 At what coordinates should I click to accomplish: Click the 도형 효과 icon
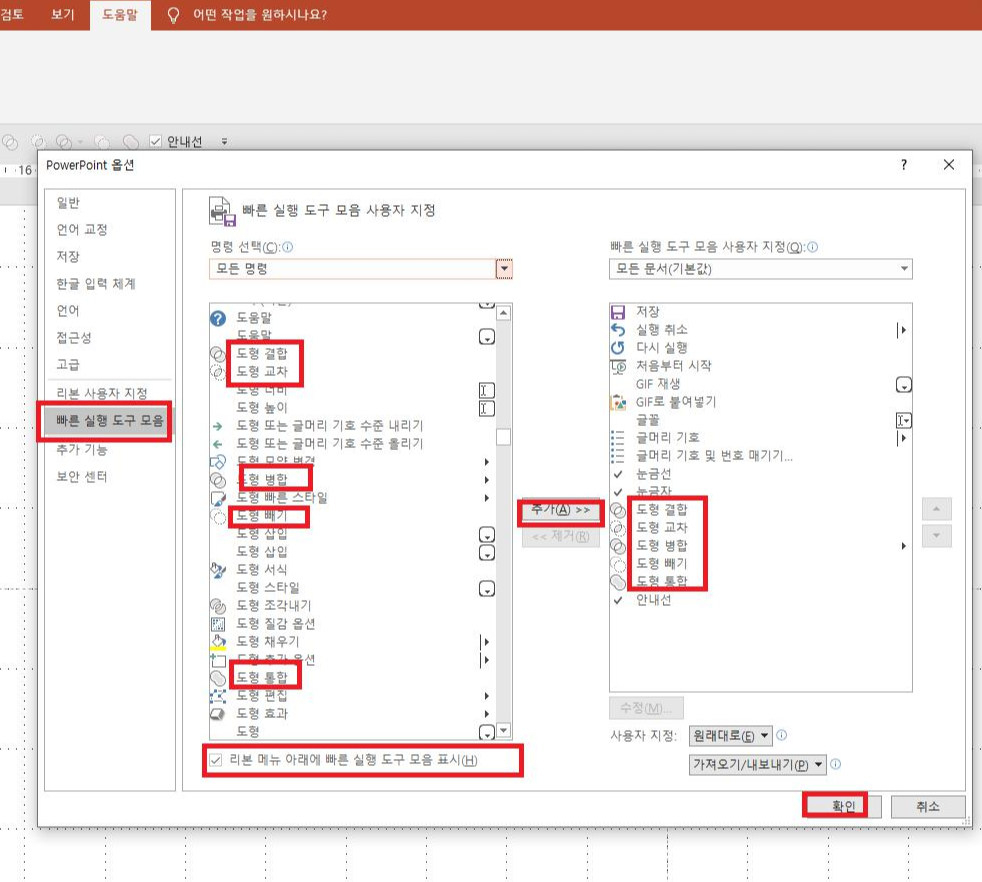tap(218, 713)
